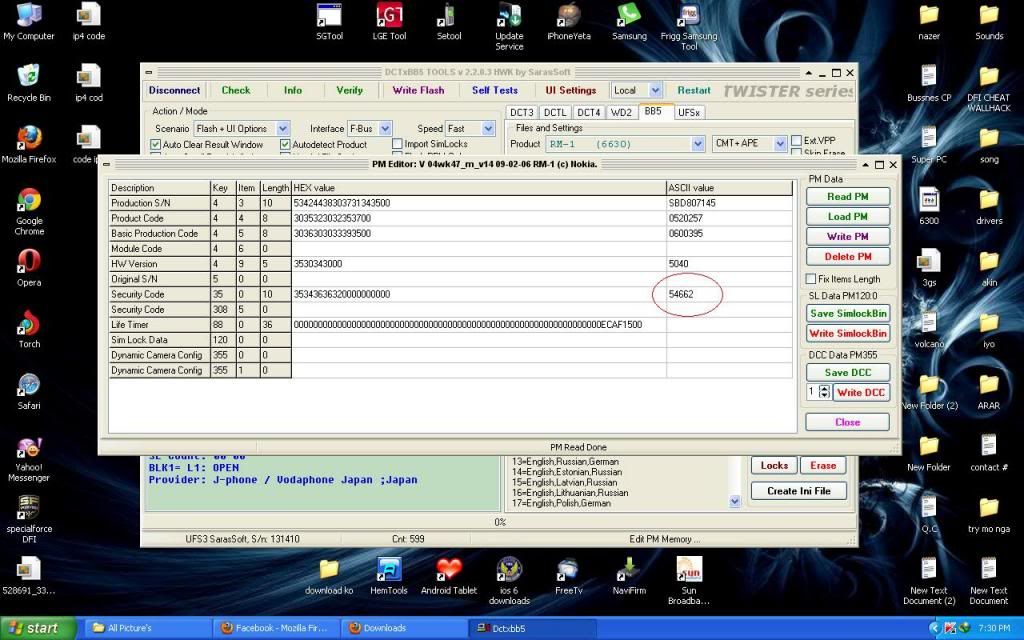The height and width of the screenshot is (640, 1024).
Task: Open the CMT+APE dropdown
Action: (779, 144)
